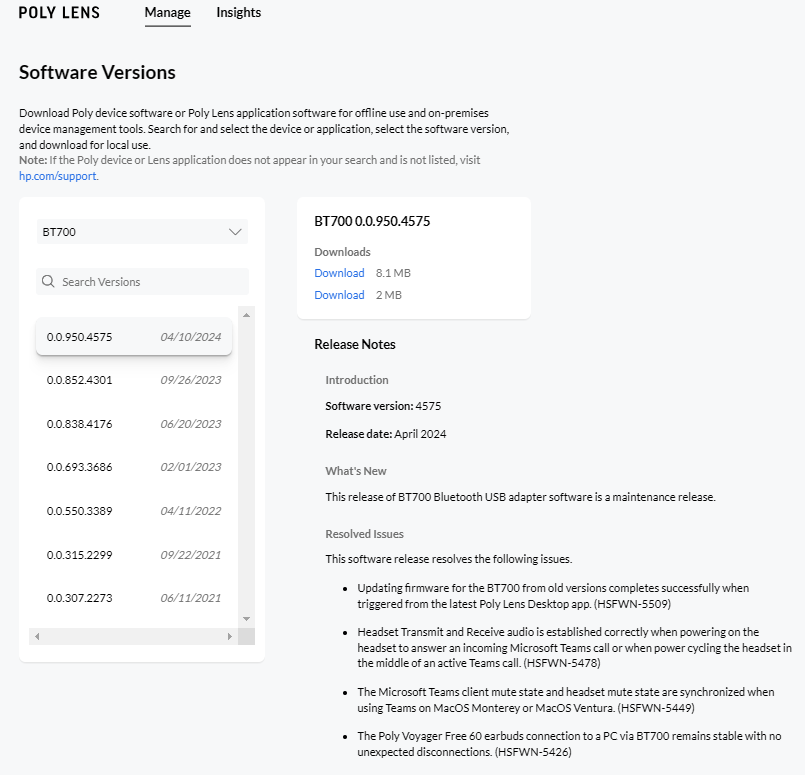Click the magnifier search icon
Screen dimensions: 805x775
pos(48,281)
